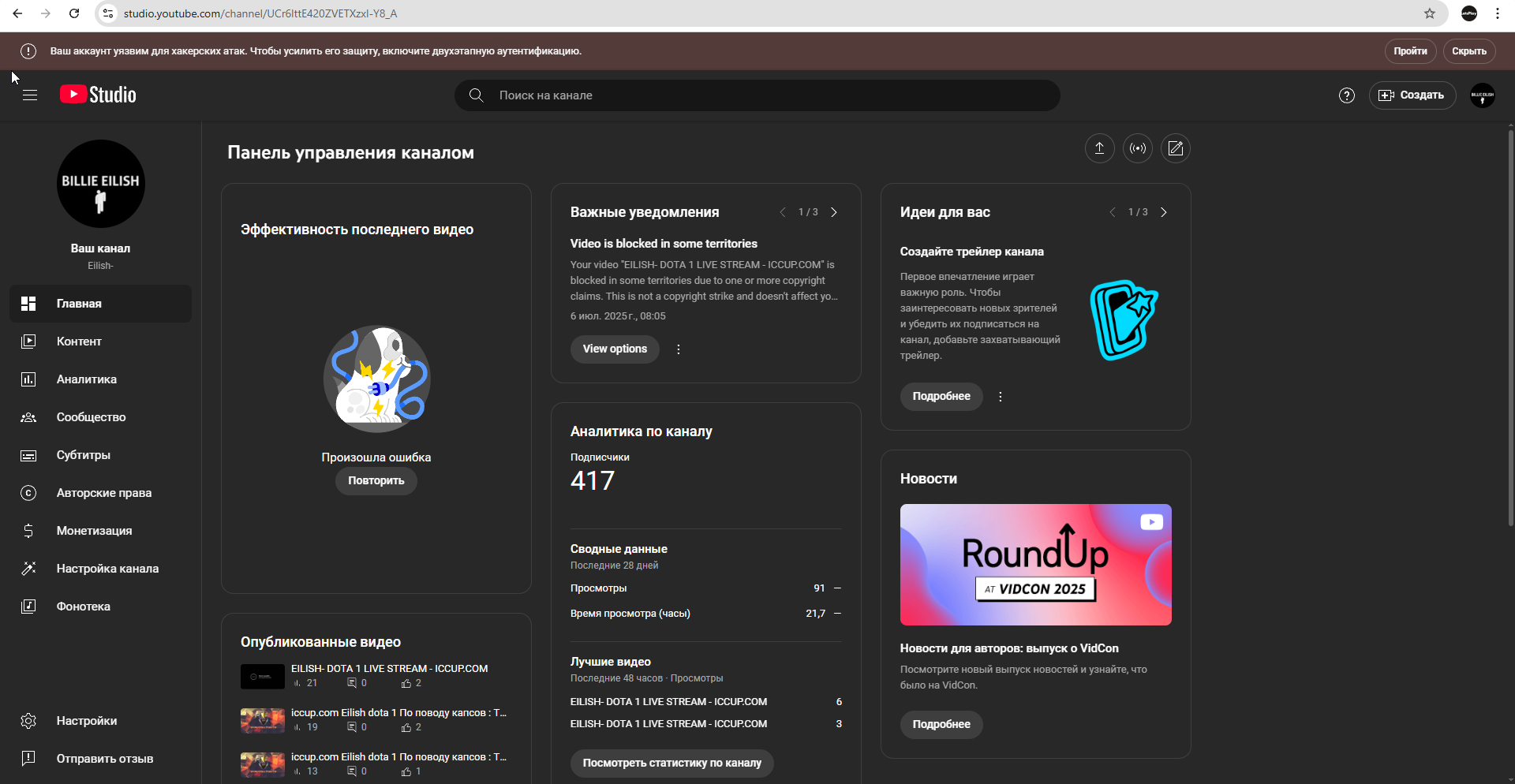
Task: Click the page vertical scrollbar
Action: pyautogui.click(x=1510, y=327)
